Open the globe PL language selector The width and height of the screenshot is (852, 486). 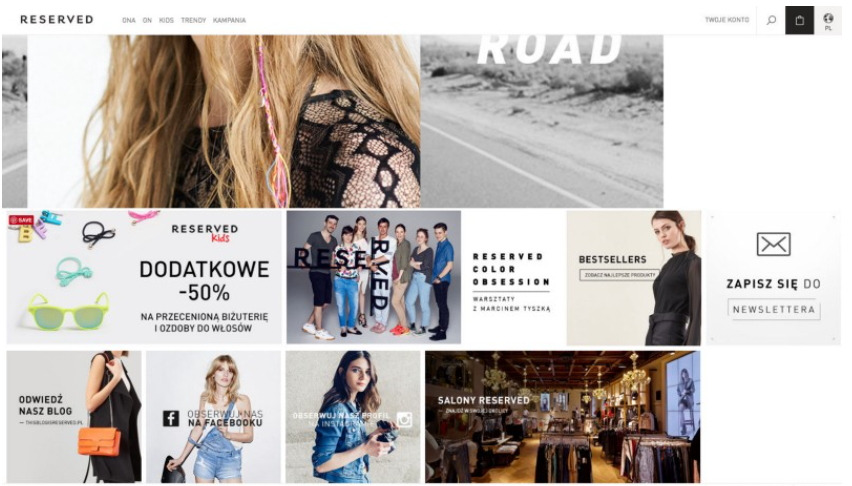click(828, 21)
